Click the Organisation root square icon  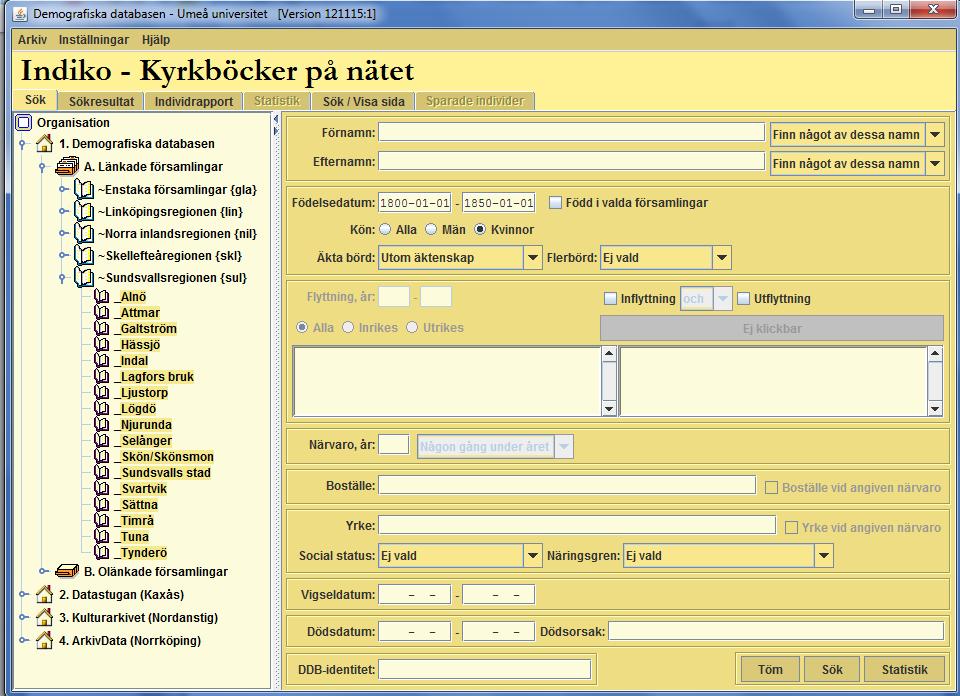(x=24, y=122)
